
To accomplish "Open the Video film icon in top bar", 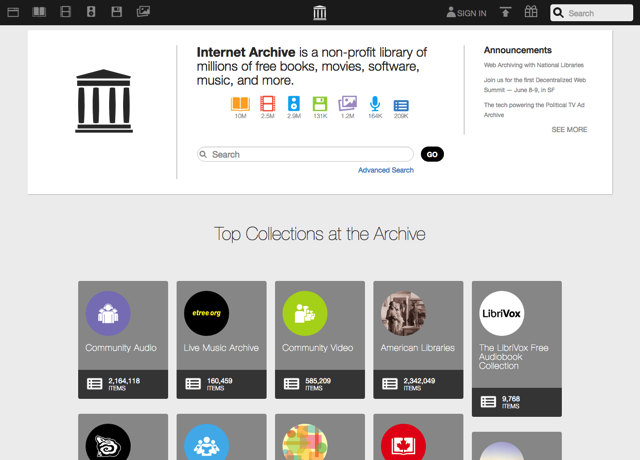I will (65, 12).
